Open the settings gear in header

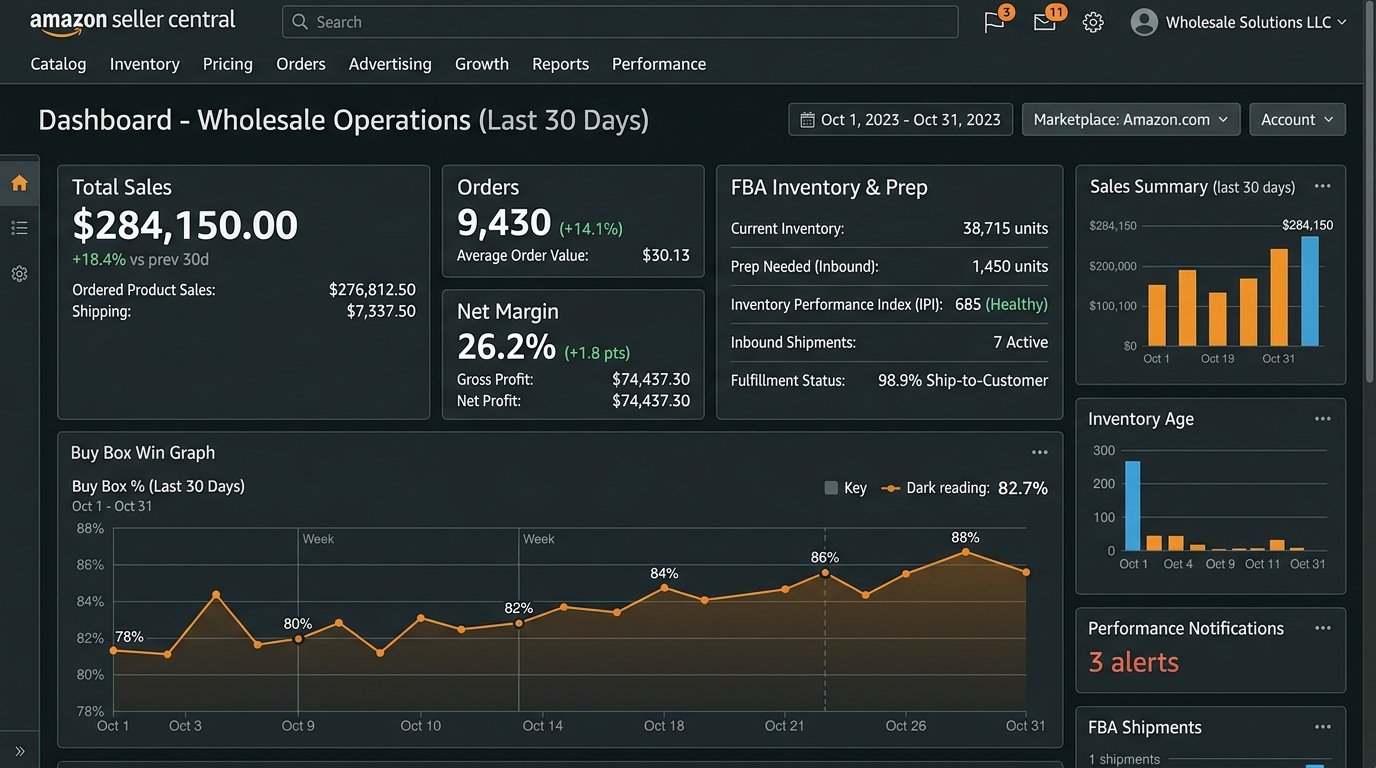[x=1093, y=22]
